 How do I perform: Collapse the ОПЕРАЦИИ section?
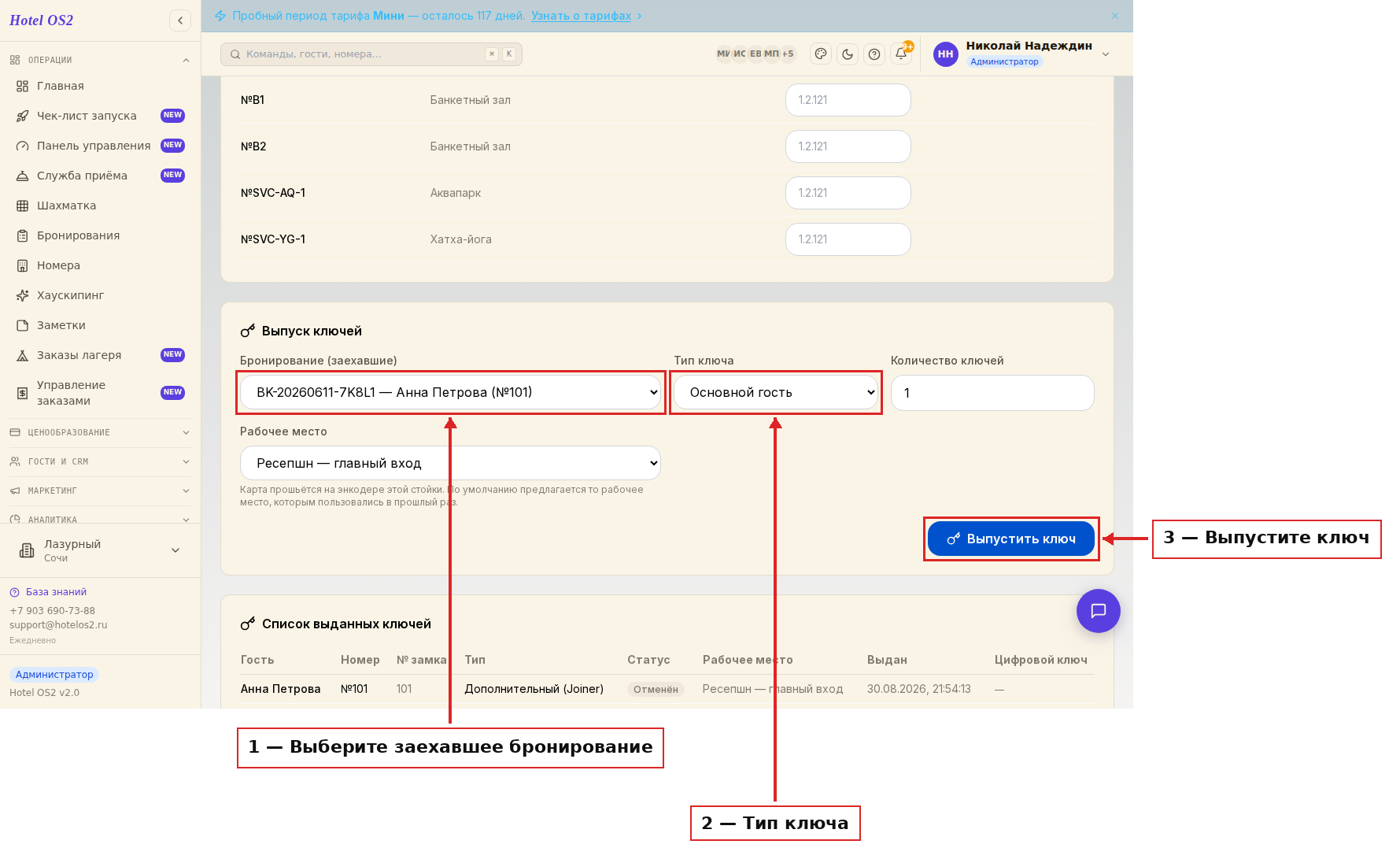tap(100, 60)
